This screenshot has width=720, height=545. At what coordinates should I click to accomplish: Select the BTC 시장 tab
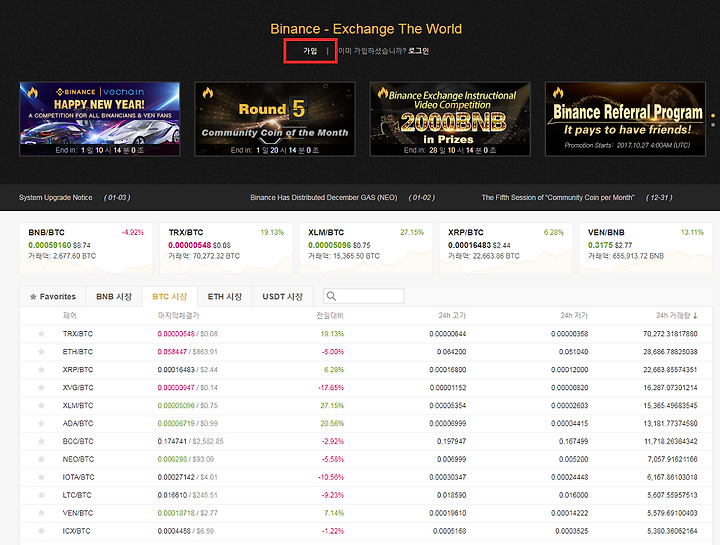169,297
